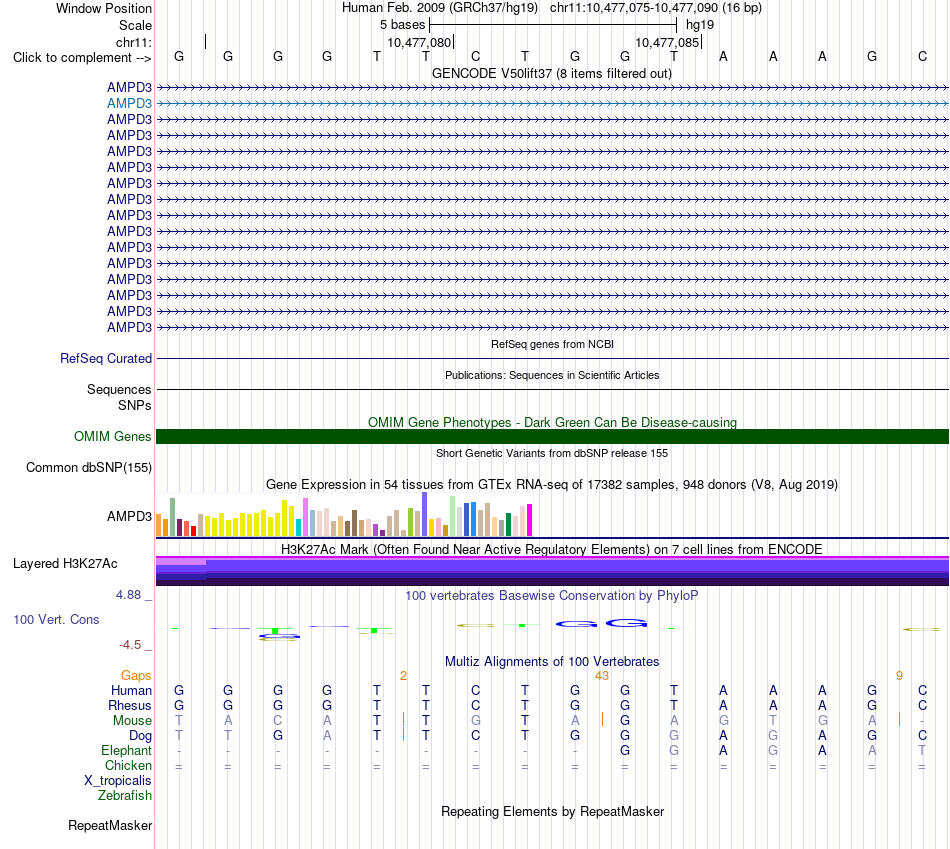Image resolution: width=950 pixels, height=849 pixels.
Task: Click the hg19 label beside the scale bar
Action: point(700,25)
